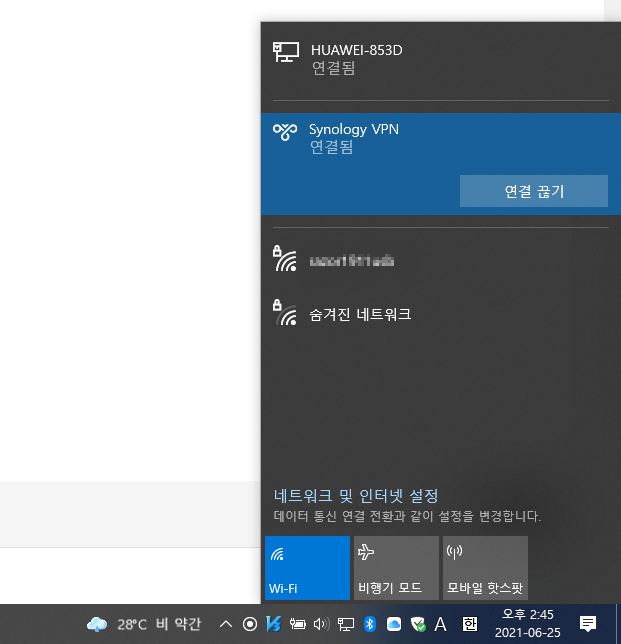Image resolution: width=621 pixels, height=644 pixels.
Task: Open weather widget showing 28°C
Action: pyautogui.click(x=144, y=624)
